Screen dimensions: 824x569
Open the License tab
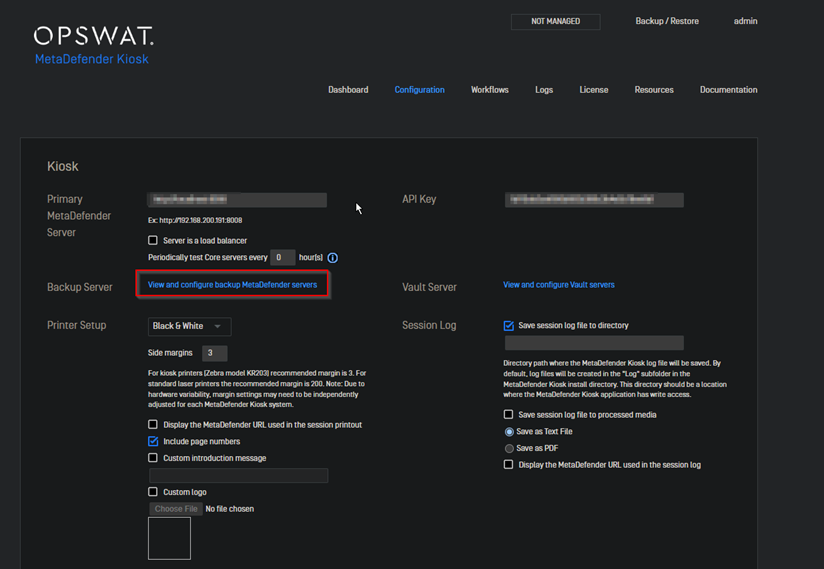(x=594, y=90)
